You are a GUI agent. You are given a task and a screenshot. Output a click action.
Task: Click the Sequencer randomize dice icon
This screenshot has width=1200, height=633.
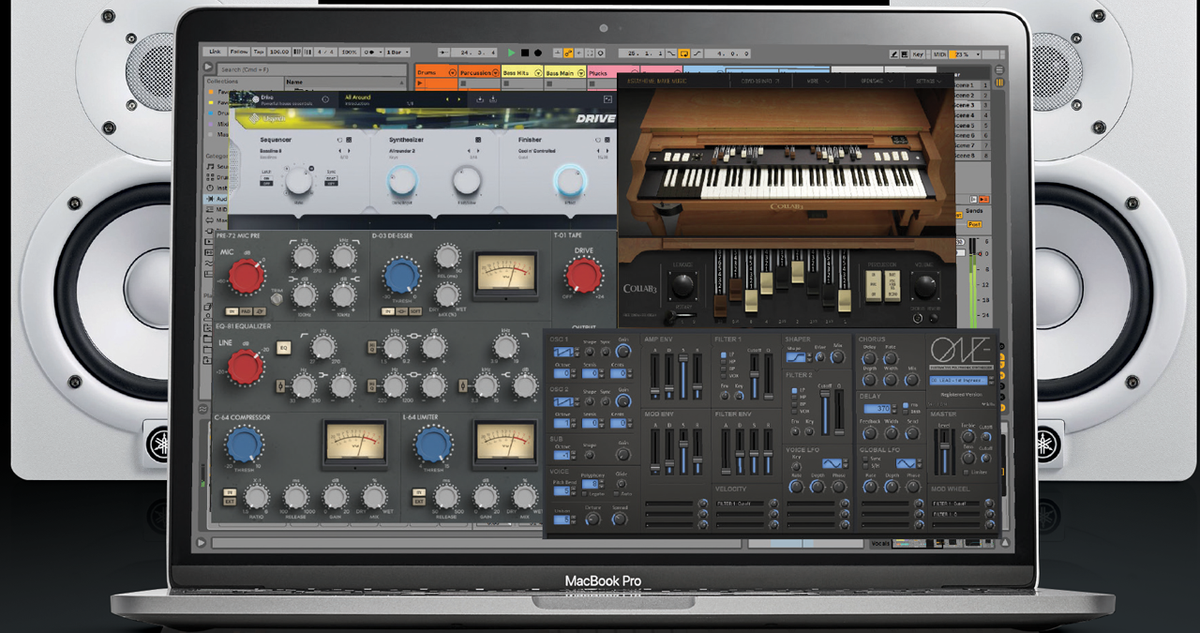(x=349, y=140)
